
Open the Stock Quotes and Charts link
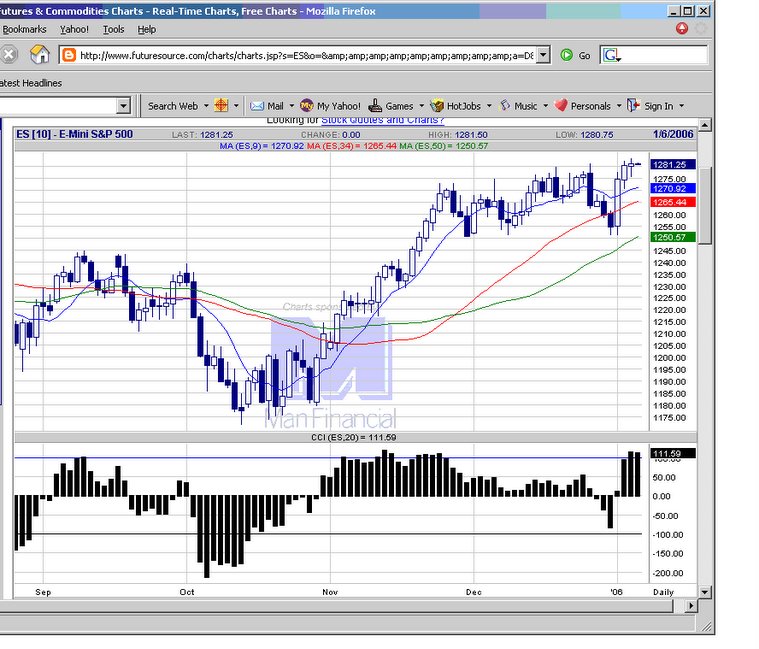pos(382,120)
